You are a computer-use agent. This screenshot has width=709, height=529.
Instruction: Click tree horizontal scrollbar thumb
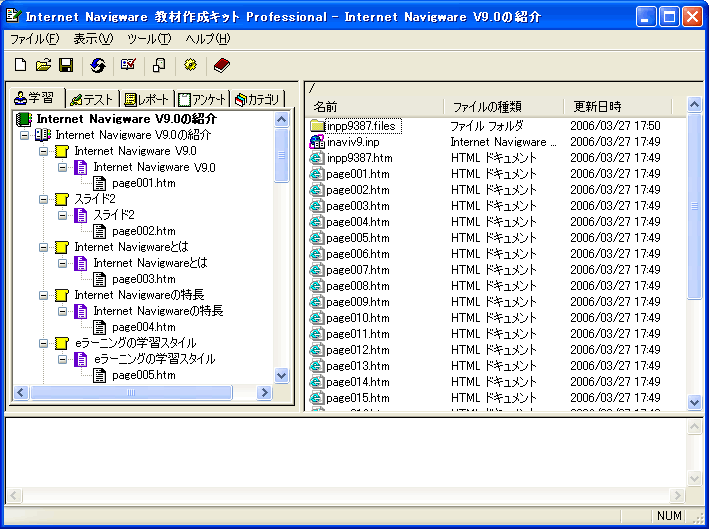point(131,392)
